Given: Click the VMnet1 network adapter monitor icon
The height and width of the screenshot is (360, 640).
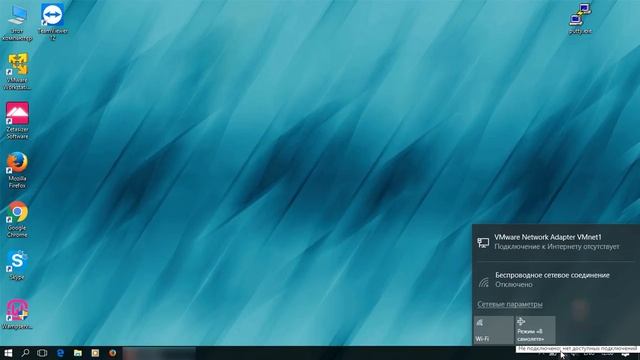Looking at the screenshot, I should (483, 242).
